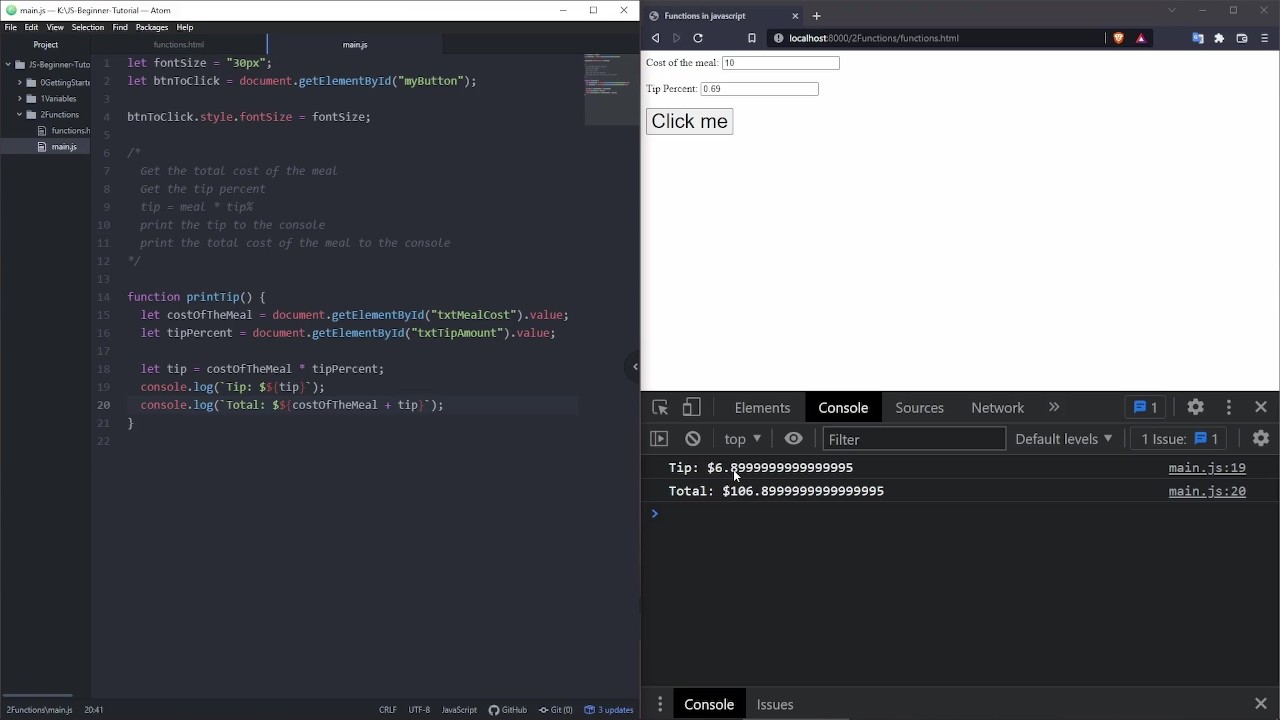Open the browser extensions puzzle icon
This screenshot has width=1280, height=720.
point(1219,38)
